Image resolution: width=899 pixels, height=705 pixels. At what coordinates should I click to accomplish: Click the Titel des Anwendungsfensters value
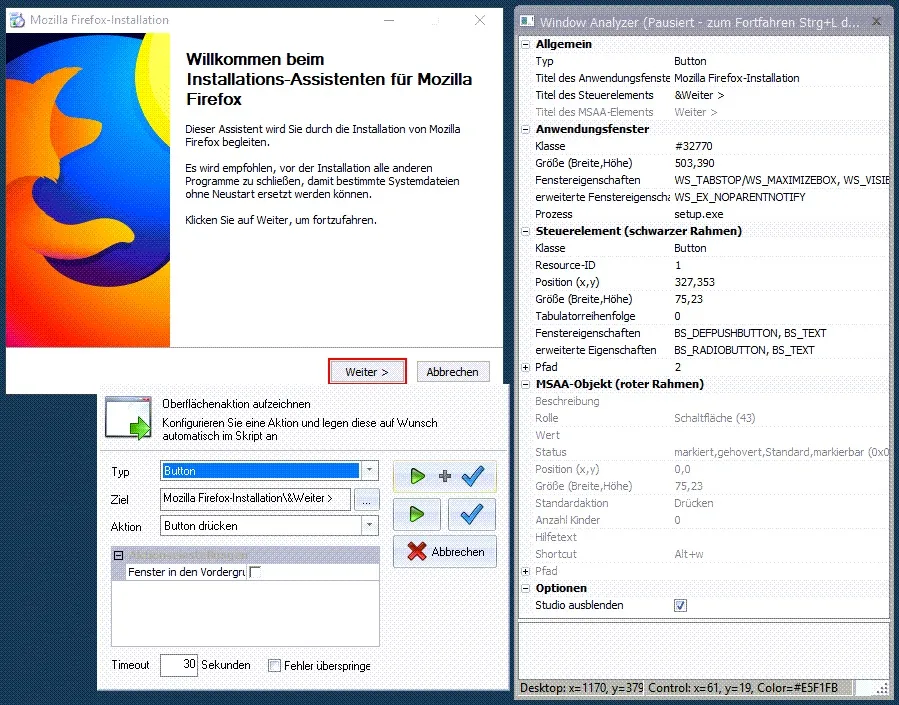coord(737,78)
